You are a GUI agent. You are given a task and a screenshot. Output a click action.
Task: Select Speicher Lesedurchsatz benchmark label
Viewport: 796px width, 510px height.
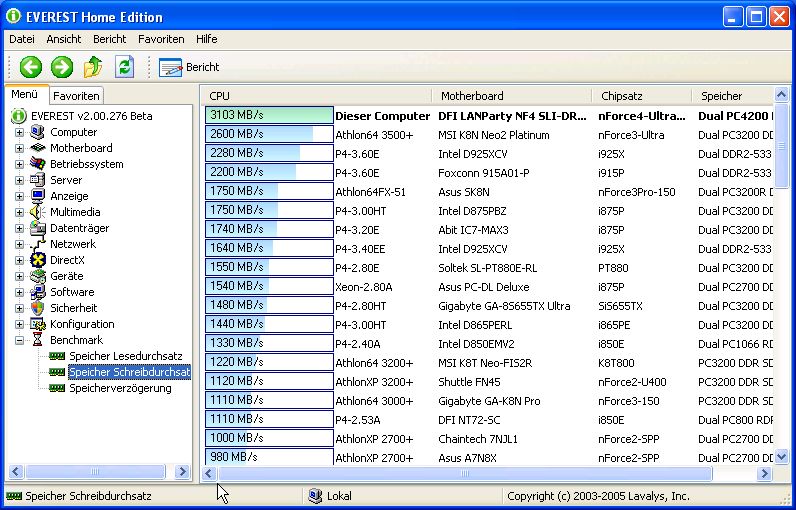(x=125, y=356)
